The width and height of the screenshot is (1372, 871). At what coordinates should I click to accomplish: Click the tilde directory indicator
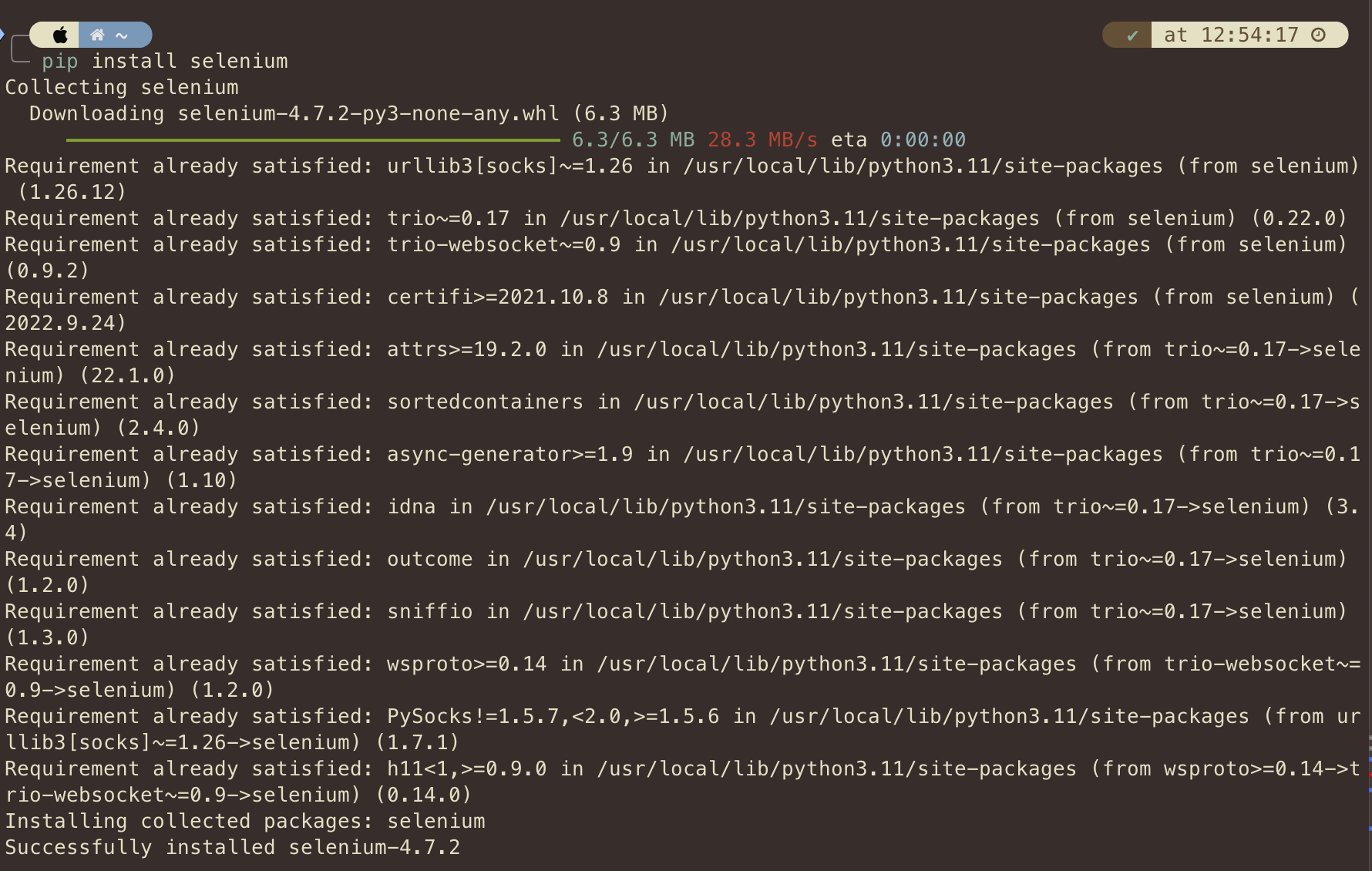pyautogui.click(x=122, y=35)
